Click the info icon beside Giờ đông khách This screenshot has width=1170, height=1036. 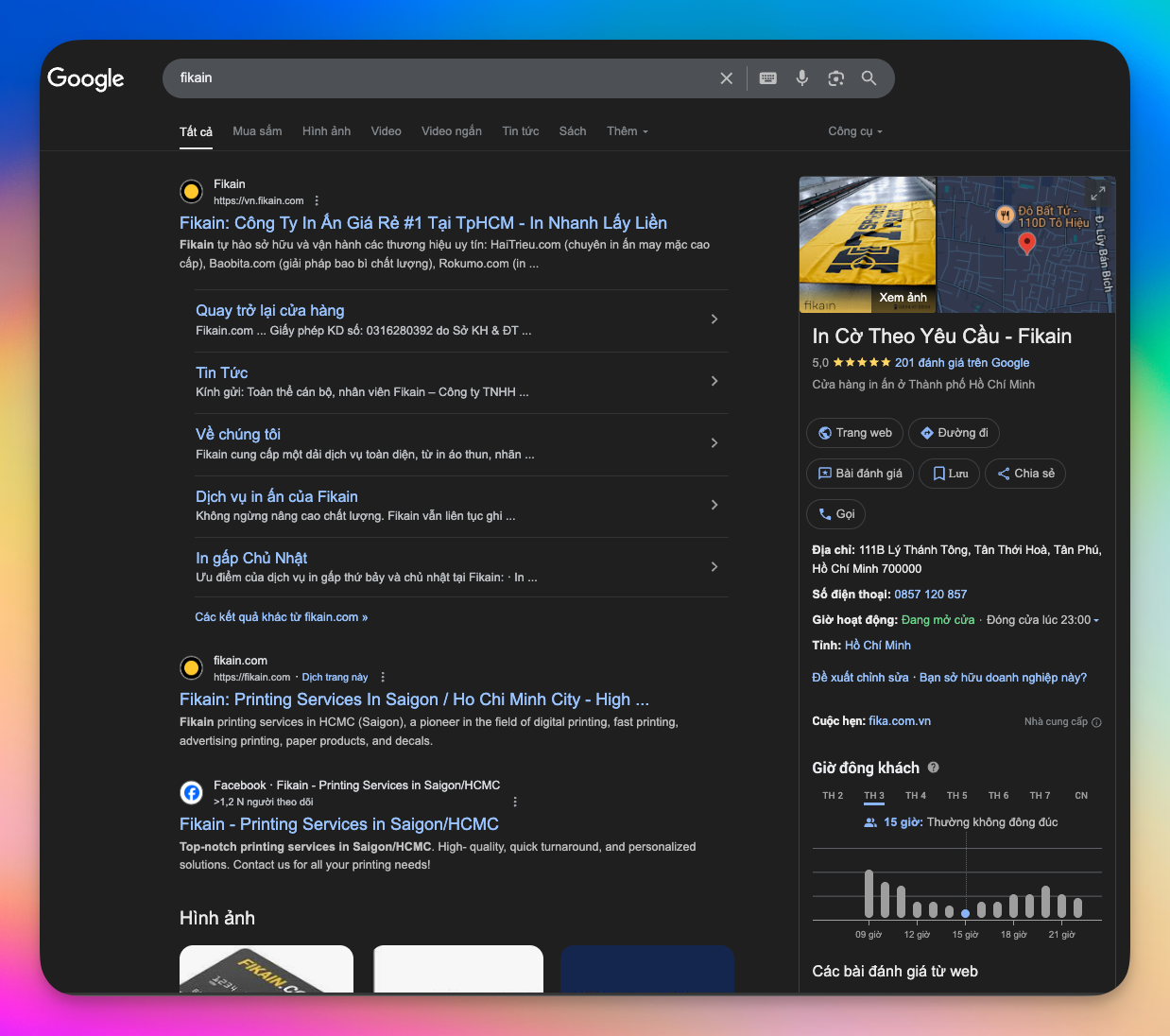click(933, 768)
